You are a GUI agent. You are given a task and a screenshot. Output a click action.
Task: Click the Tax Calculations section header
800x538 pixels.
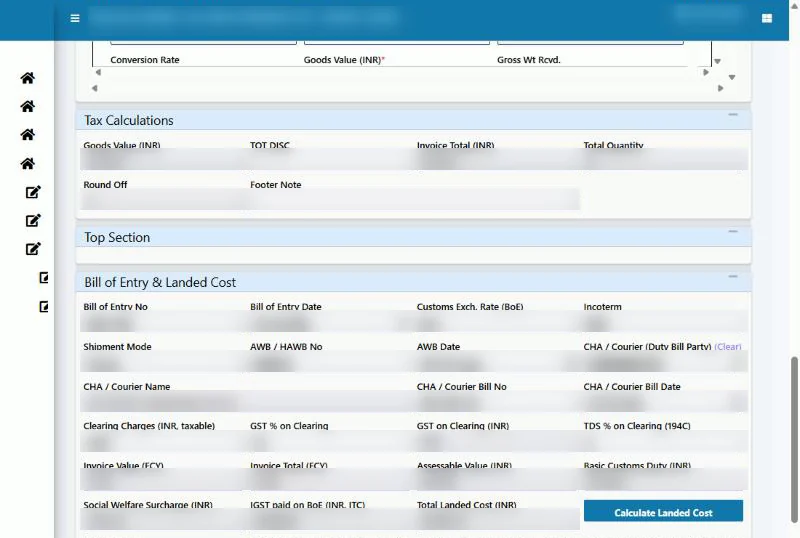pos(413,120)
